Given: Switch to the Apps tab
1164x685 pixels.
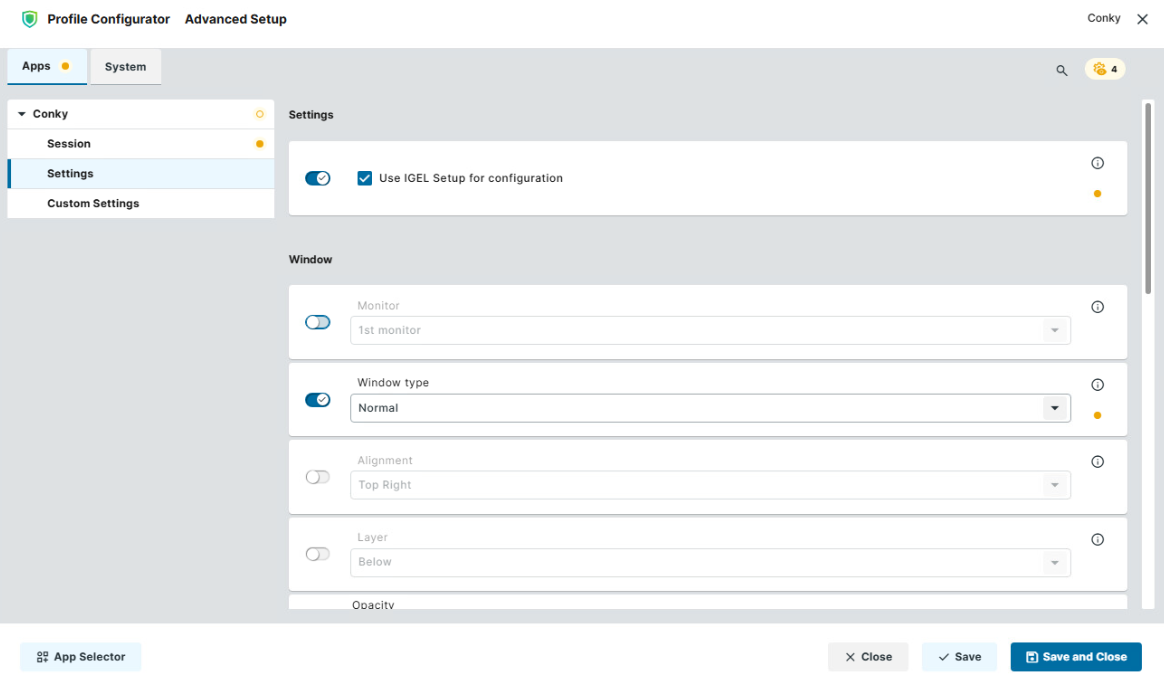Looking at the screenshot, I should [x=47, y=67].
